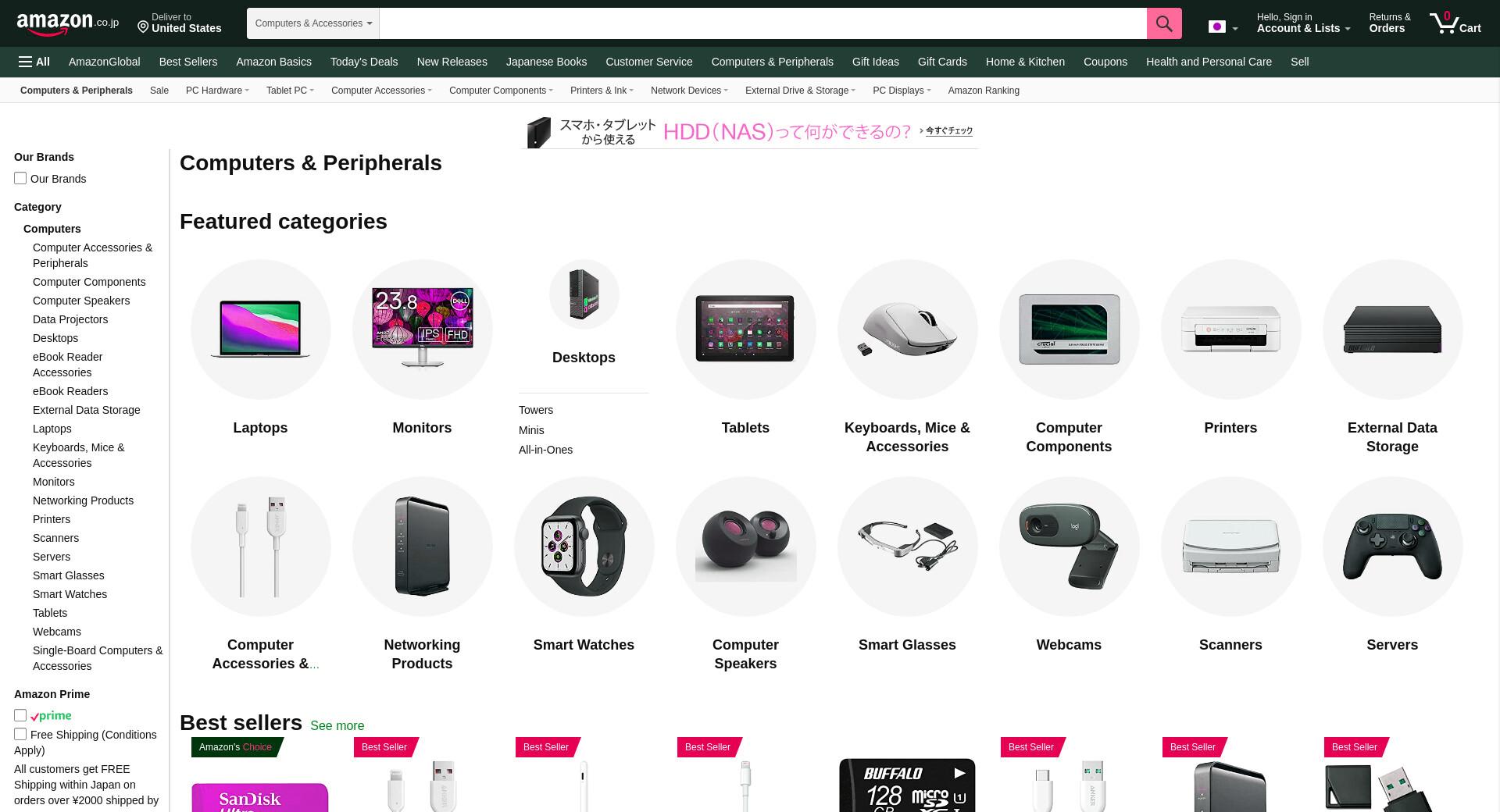The height and width of the screenshot is (812, 1500).
Task: Expand External Drive & Storage submenu
Action: (800, 91)
